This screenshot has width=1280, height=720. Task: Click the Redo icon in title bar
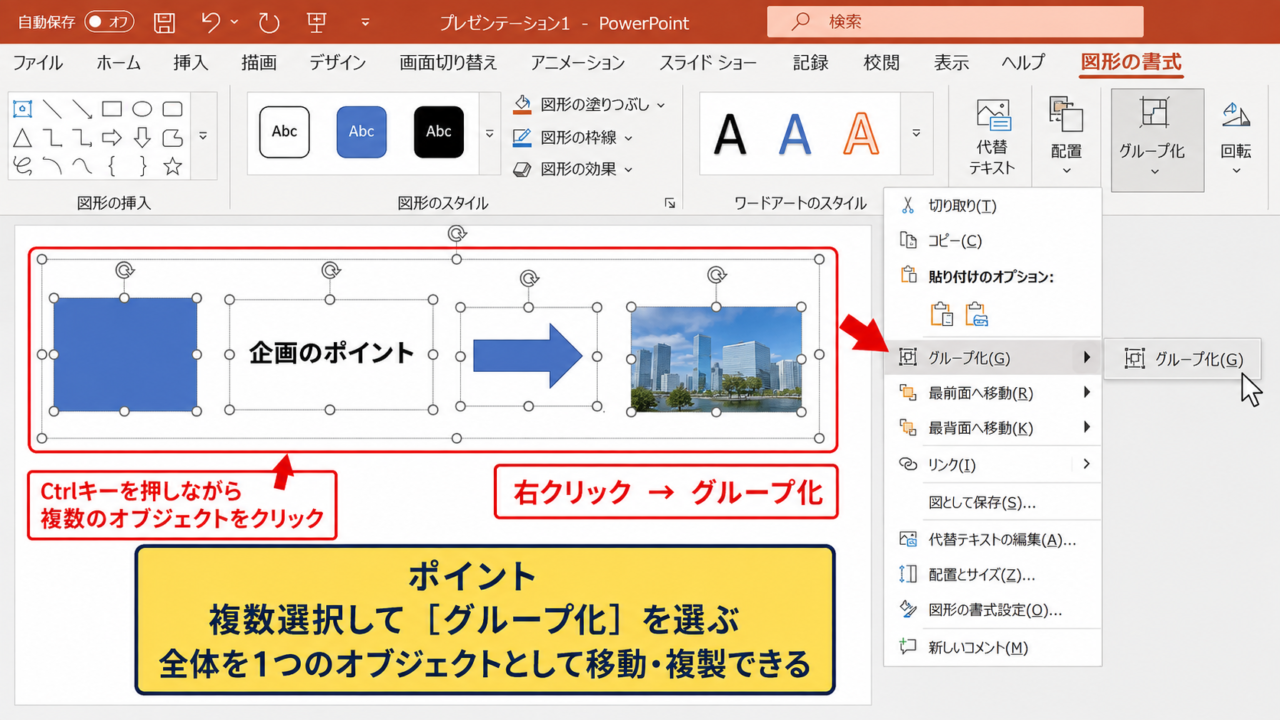click(x=269, y=21)
